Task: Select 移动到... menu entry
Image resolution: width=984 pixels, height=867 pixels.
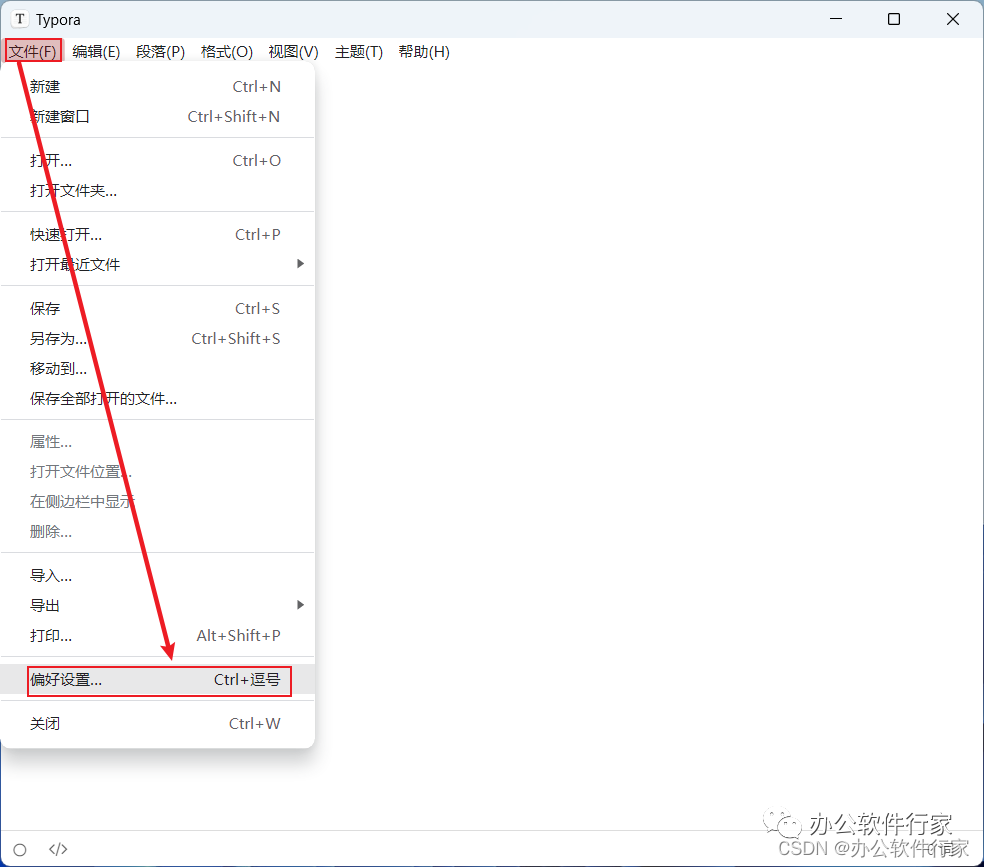Action: tap(157, 369)
